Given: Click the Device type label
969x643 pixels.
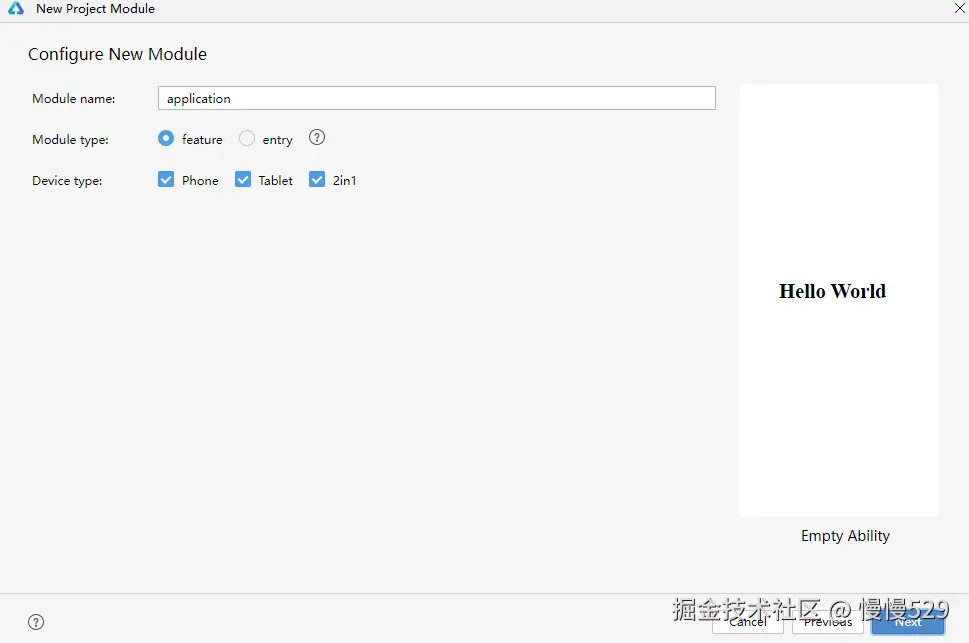Looking at the screenshot, I should (66, 180).
